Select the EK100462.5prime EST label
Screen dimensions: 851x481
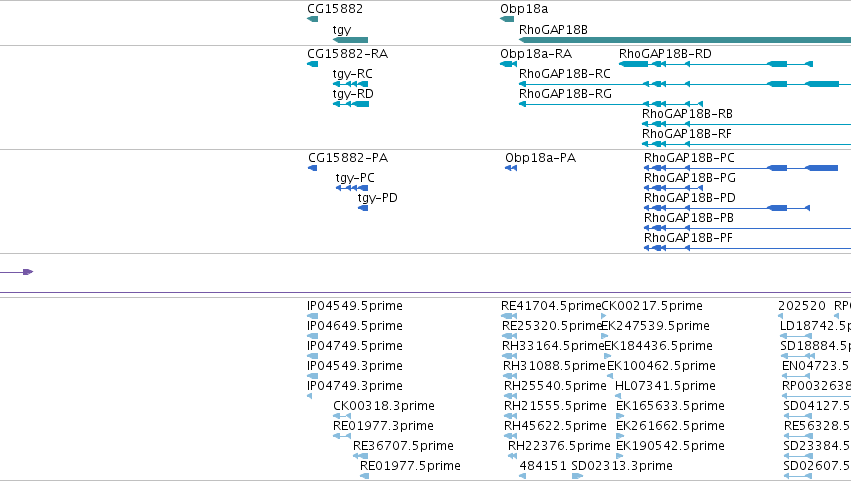click(661, 366)
